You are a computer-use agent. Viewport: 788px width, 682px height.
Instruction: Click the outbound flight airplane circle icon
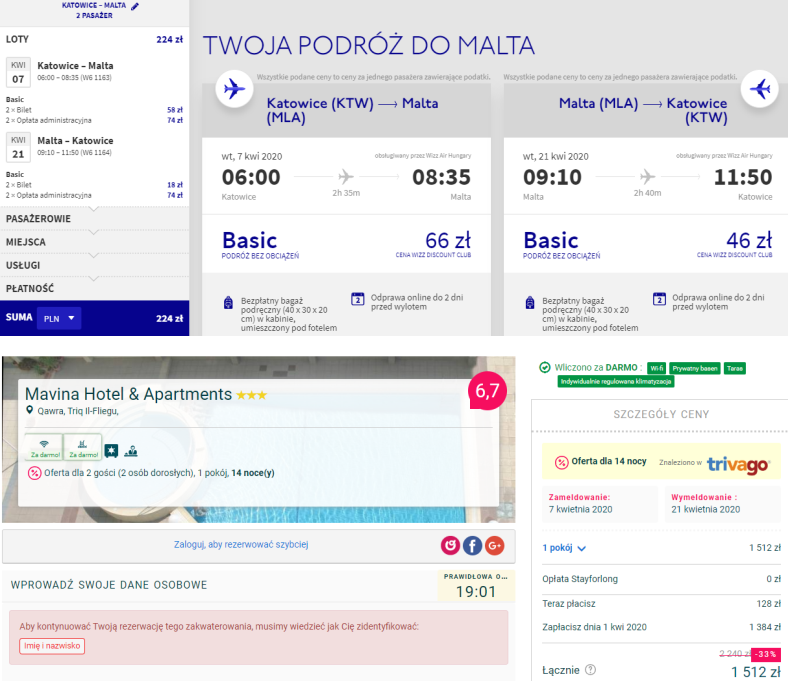pos(234,89)
